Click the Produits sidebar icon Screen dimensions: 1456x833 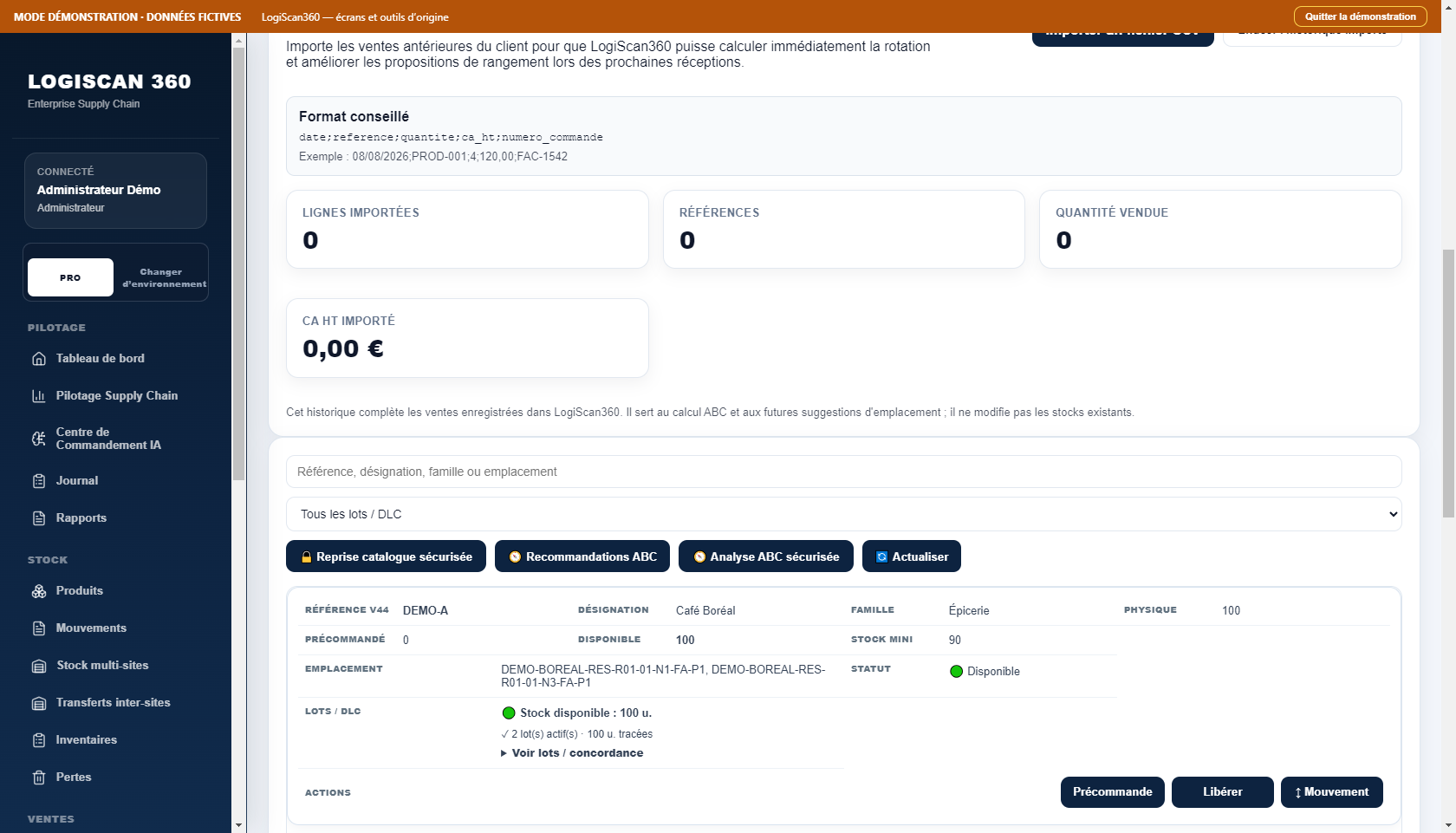(x=39, y=591)
